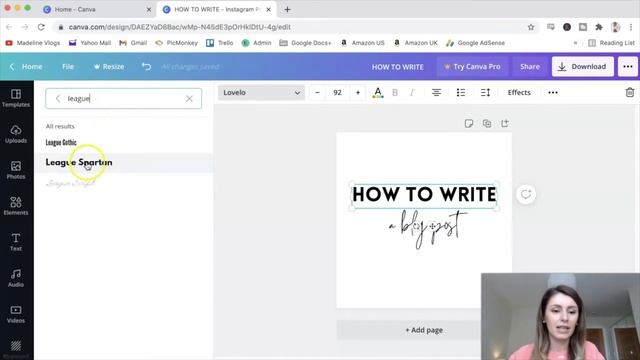
Task: Open the text color picker
Action: (x=378, y=93)
